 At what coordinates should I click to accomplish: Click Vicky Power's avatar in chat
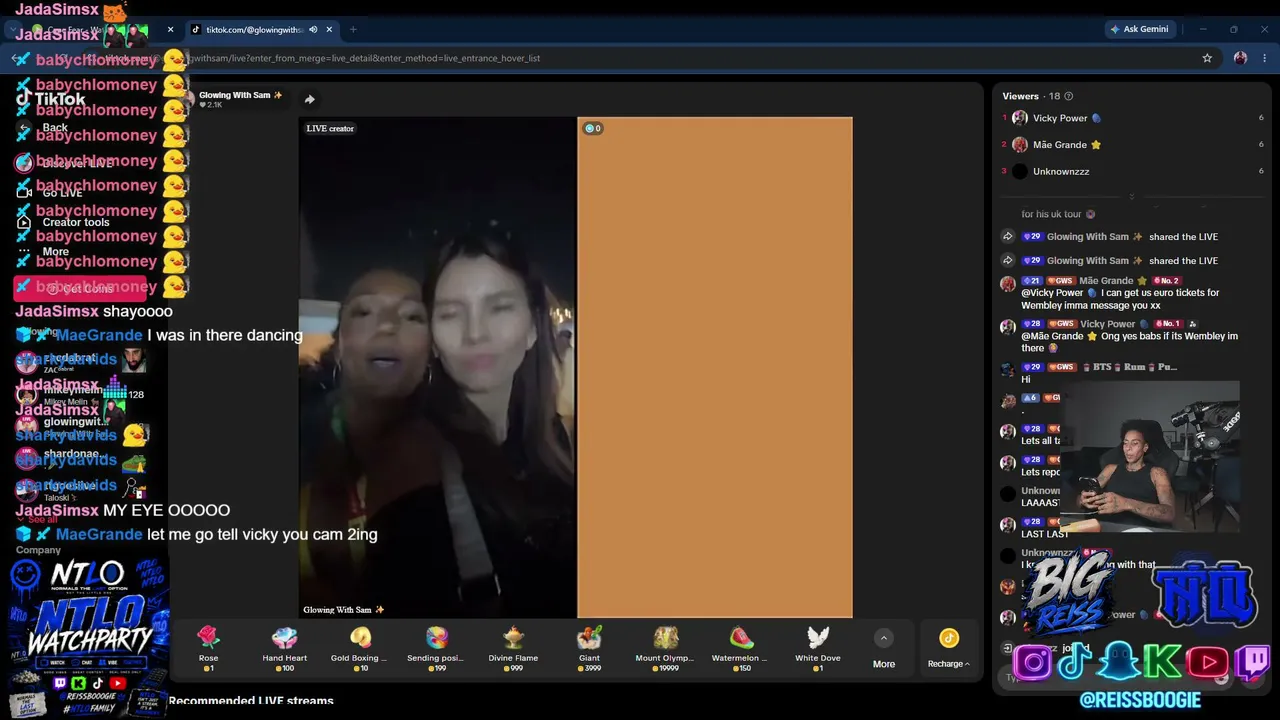[1008, 326]
